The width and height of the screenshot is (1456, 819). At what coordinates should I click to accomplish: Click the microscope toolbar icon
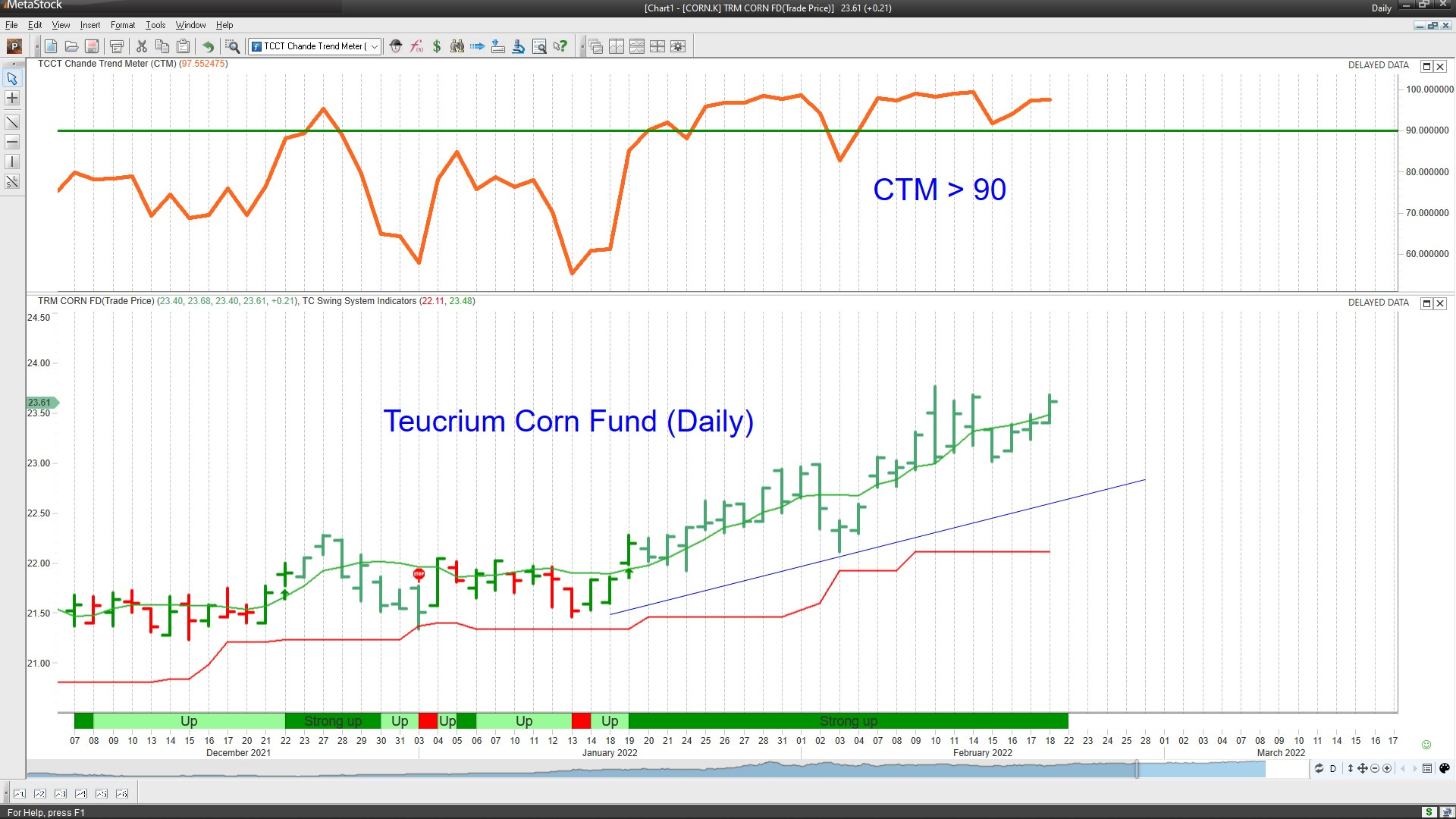tap(519, 46)
